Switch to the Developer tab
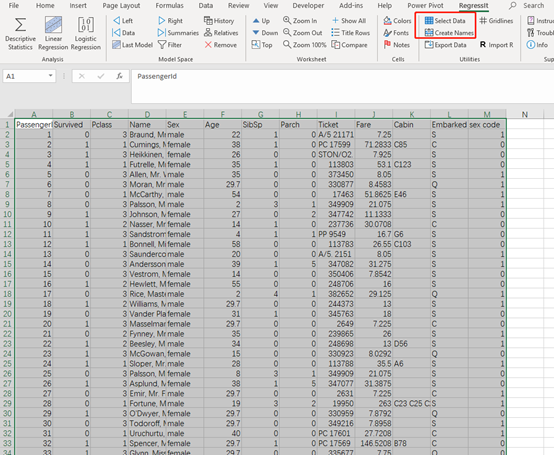 coord(308,6)
